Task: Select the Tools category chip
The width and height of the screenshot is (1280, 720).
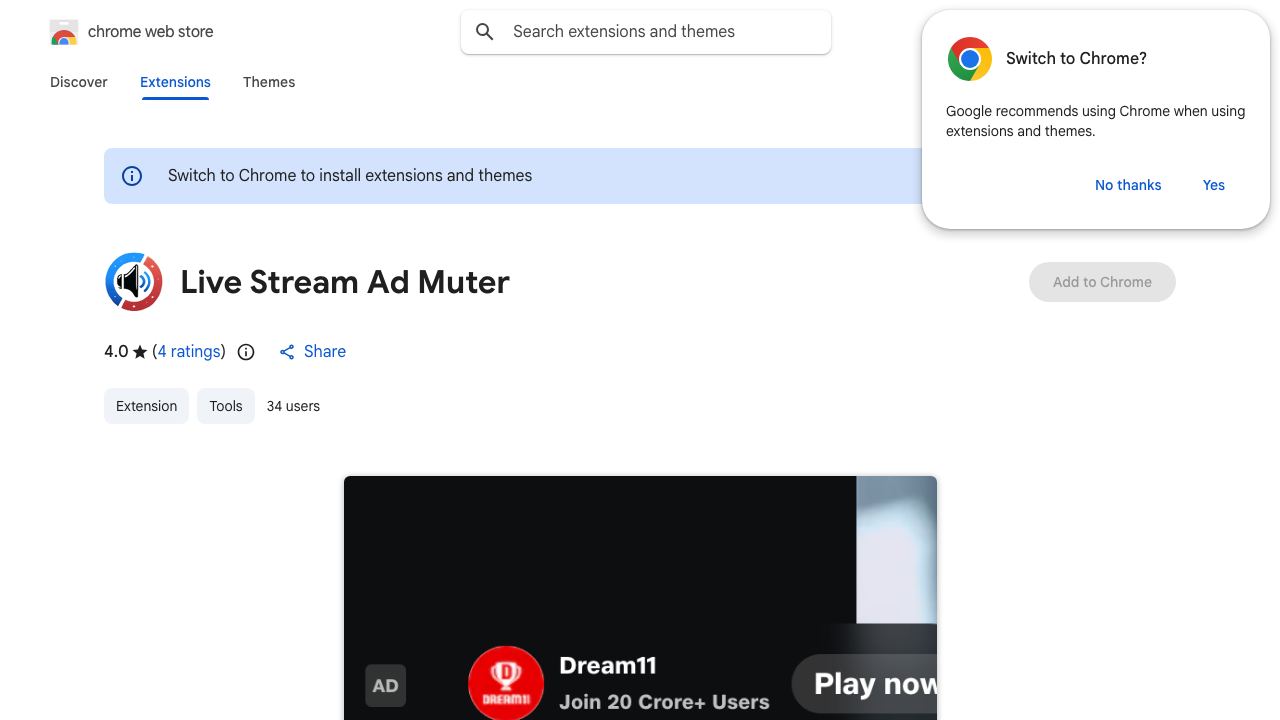Action: coord(226,406)
